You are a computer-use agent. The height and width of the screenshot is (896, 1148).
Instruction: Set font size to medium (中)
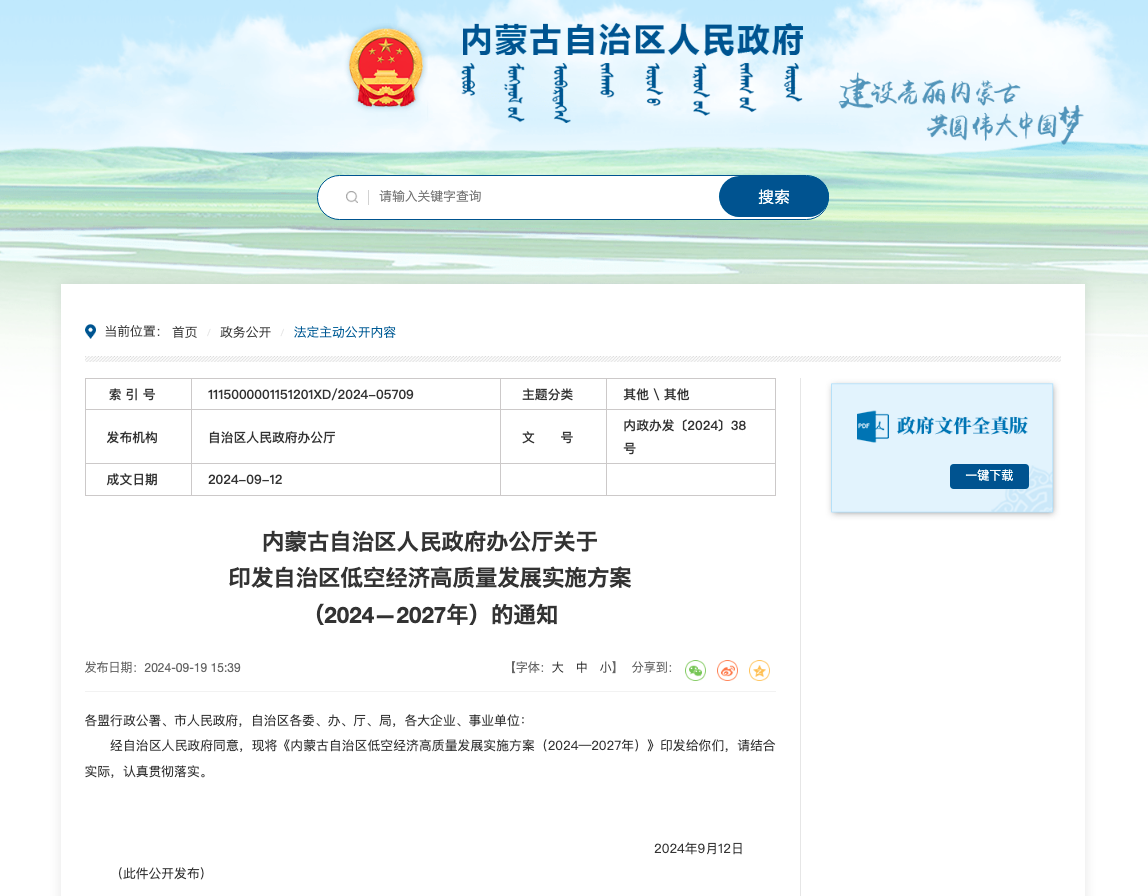click(582, 668)
